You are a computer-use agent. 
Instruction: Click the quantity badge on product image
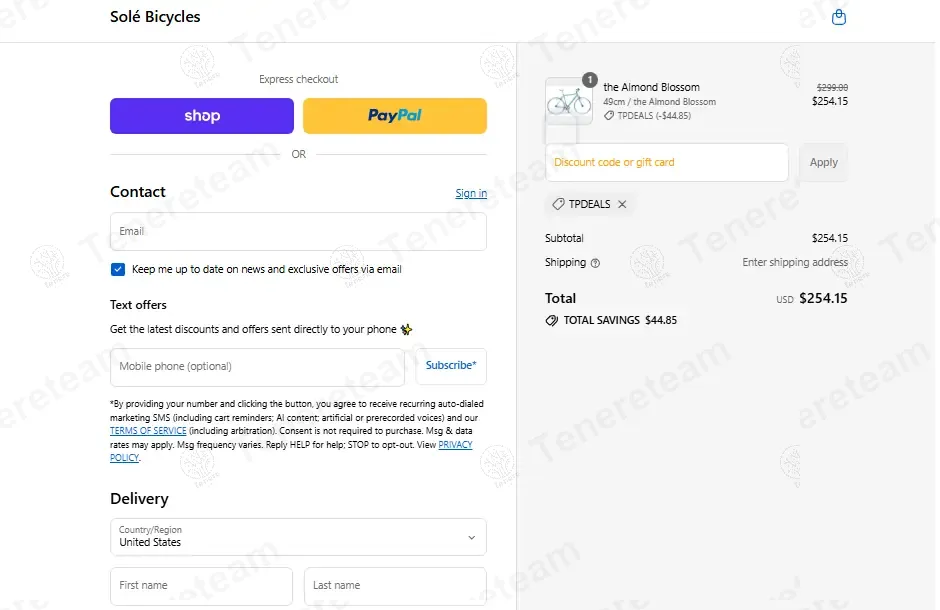click(589, 79)
